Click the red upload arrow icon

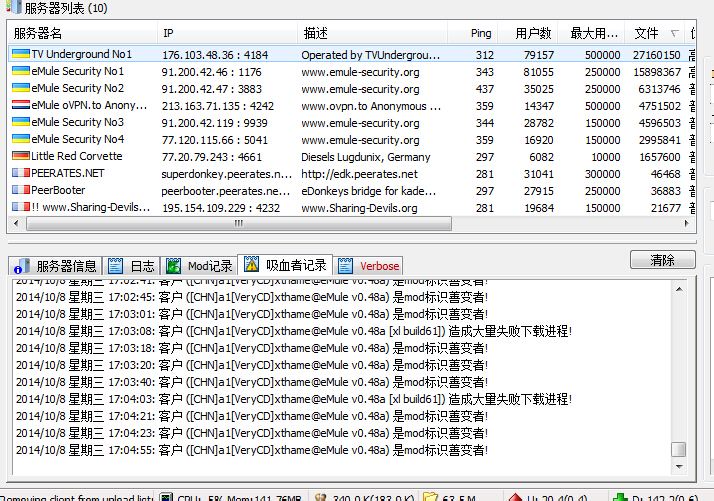point(515,497)
